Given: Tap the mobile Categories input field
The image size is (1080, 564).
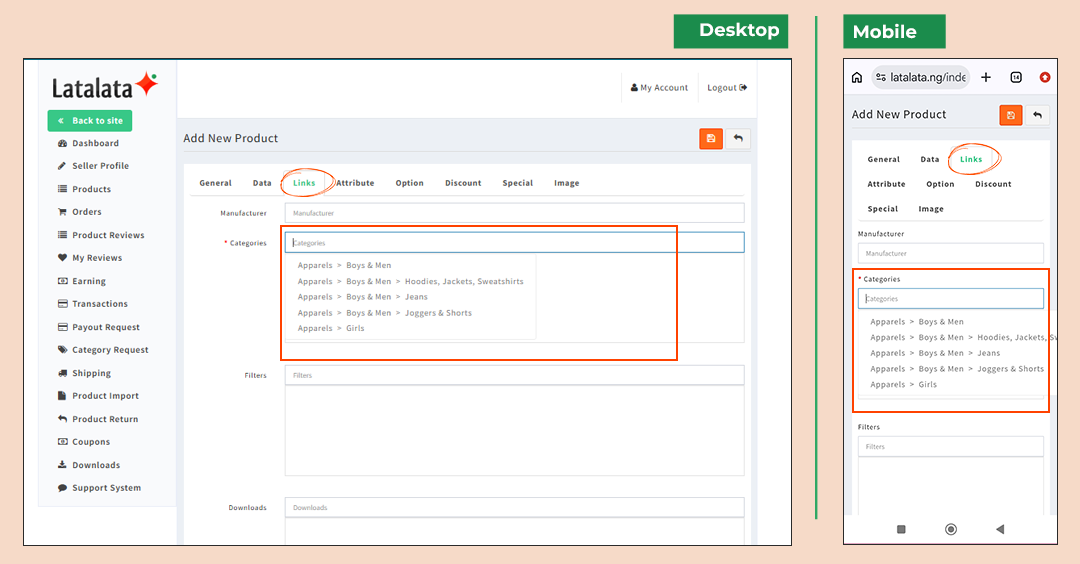Looking at the screenshot, I should [951, 299].
